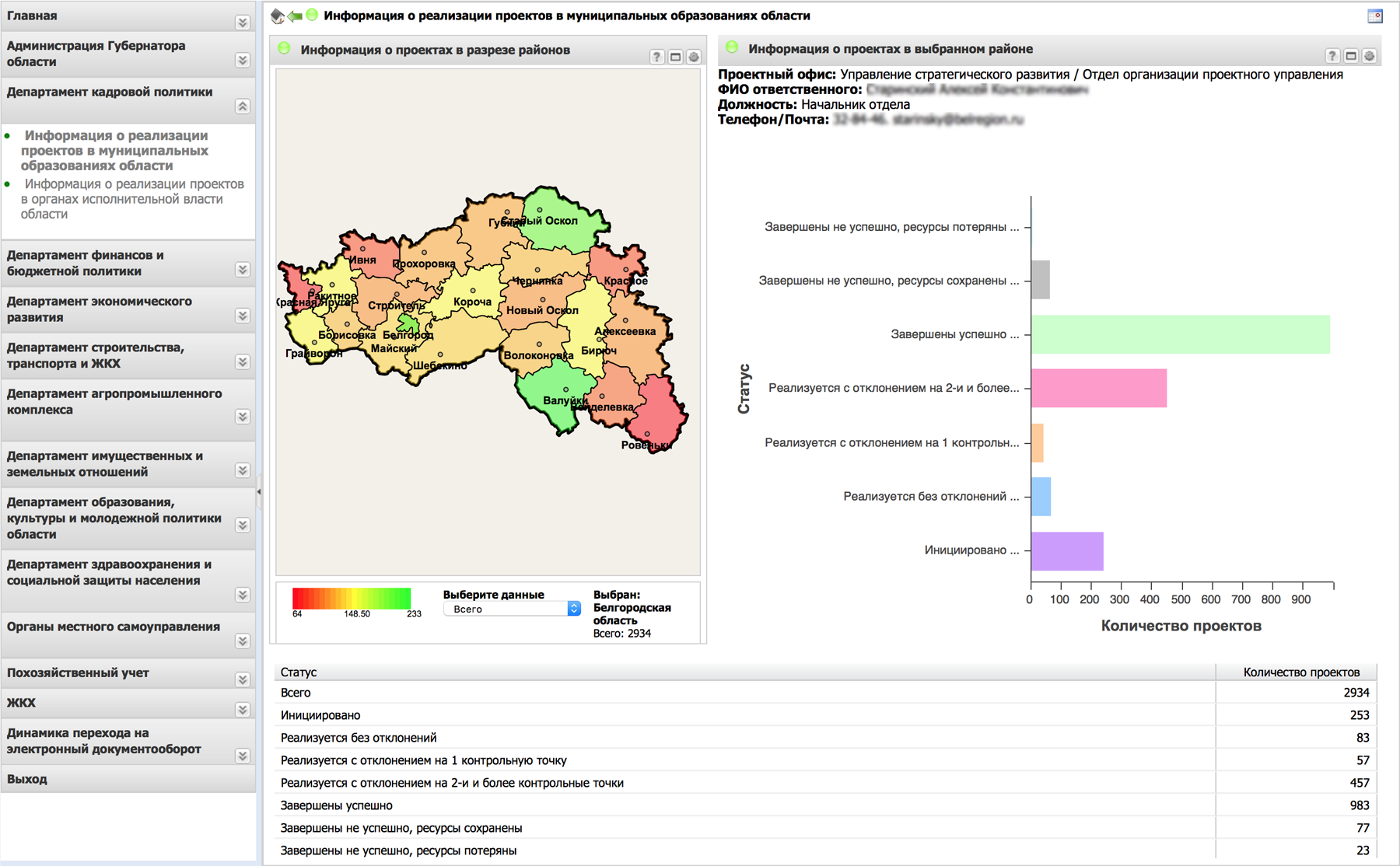Image resolution: width=1400 pixels, height=866 pixels.
Task: Click the calendar icon at top right
Action: tap(1375, 16)
